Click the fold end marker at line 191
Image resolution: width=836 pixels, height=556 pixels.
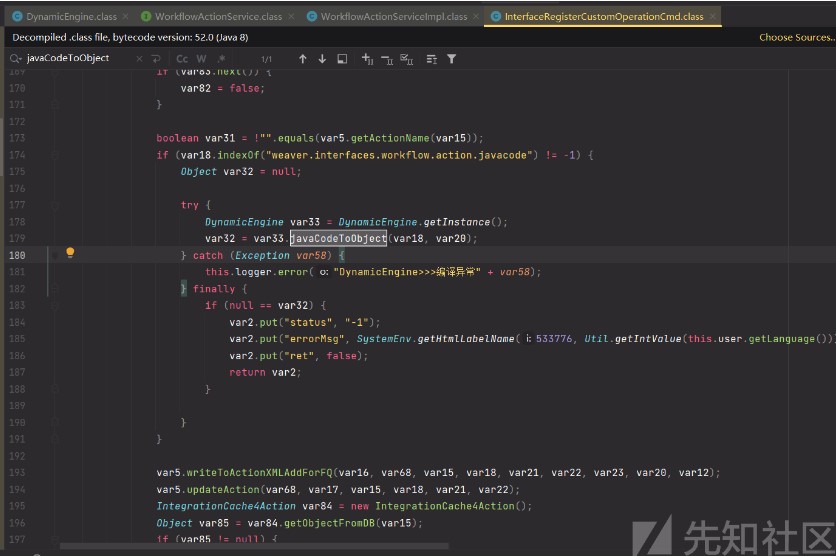[55, 439]
